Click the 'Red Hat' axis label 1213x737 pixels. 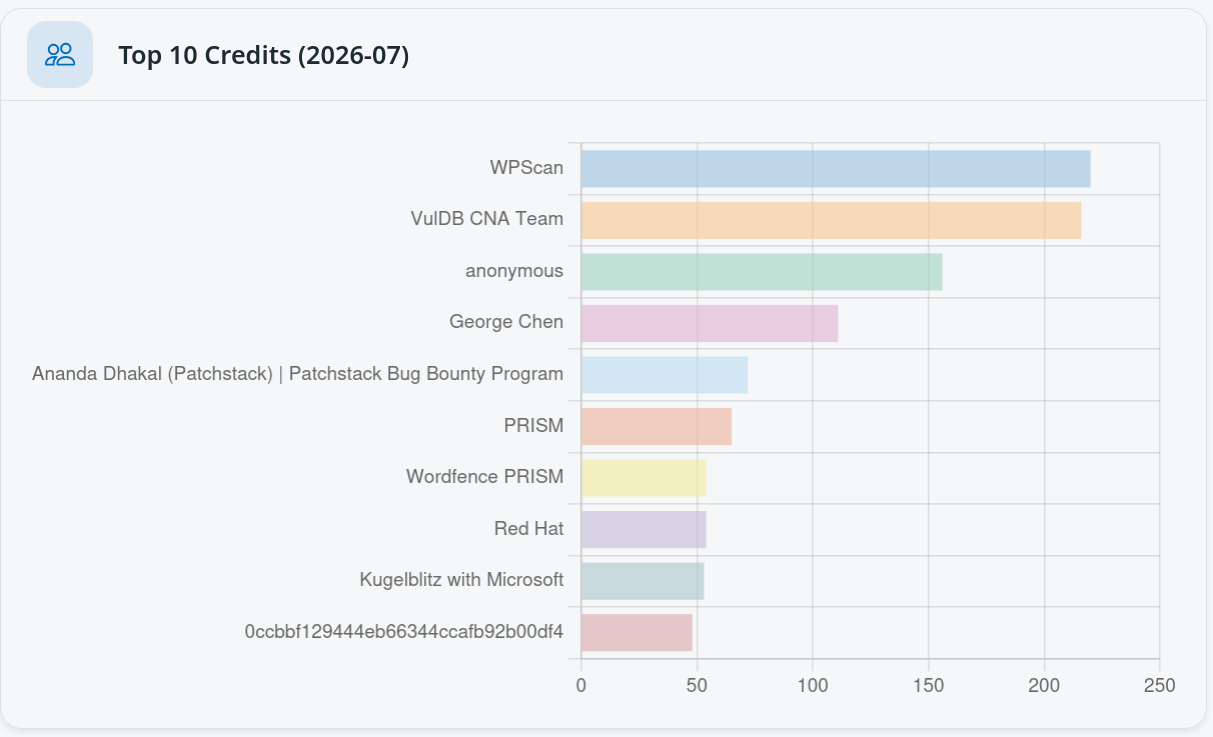coord(529,529)
